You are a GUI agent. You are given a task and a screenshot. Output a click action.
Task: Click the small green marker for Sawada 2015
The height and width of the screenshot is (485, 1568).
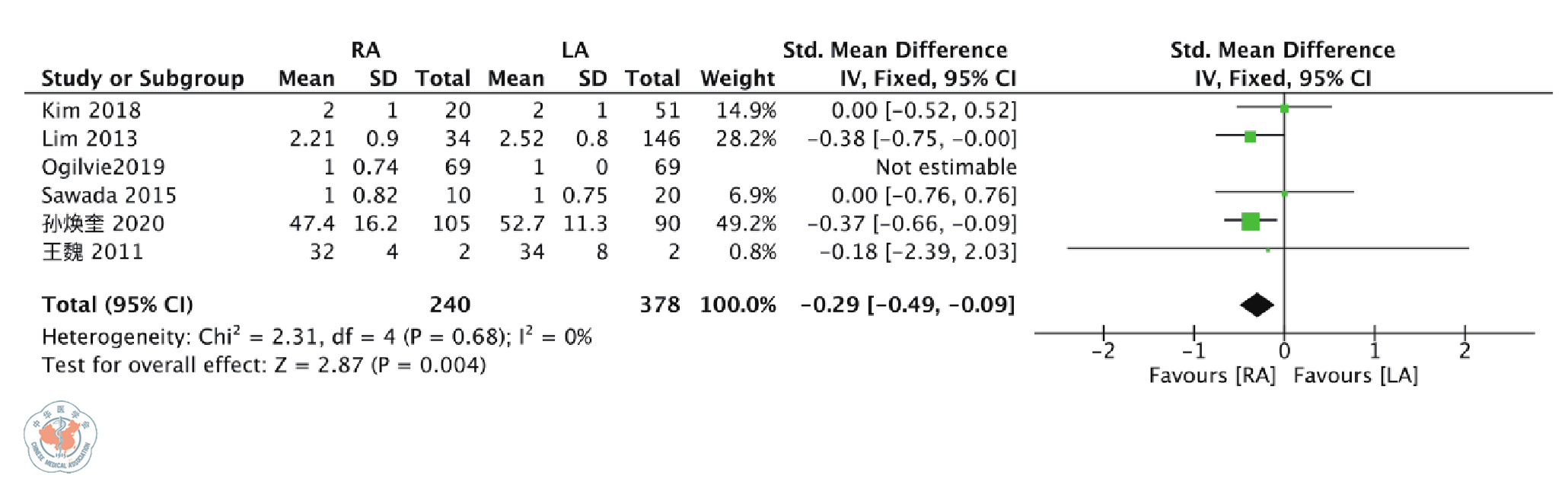1284,194
